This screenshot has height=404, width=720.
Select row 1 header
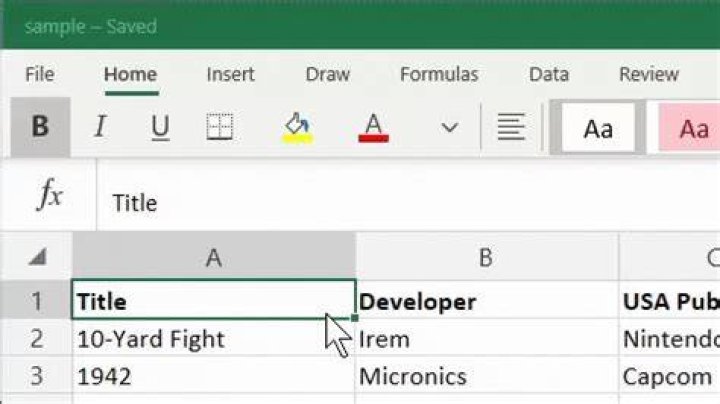pos(36,299)
